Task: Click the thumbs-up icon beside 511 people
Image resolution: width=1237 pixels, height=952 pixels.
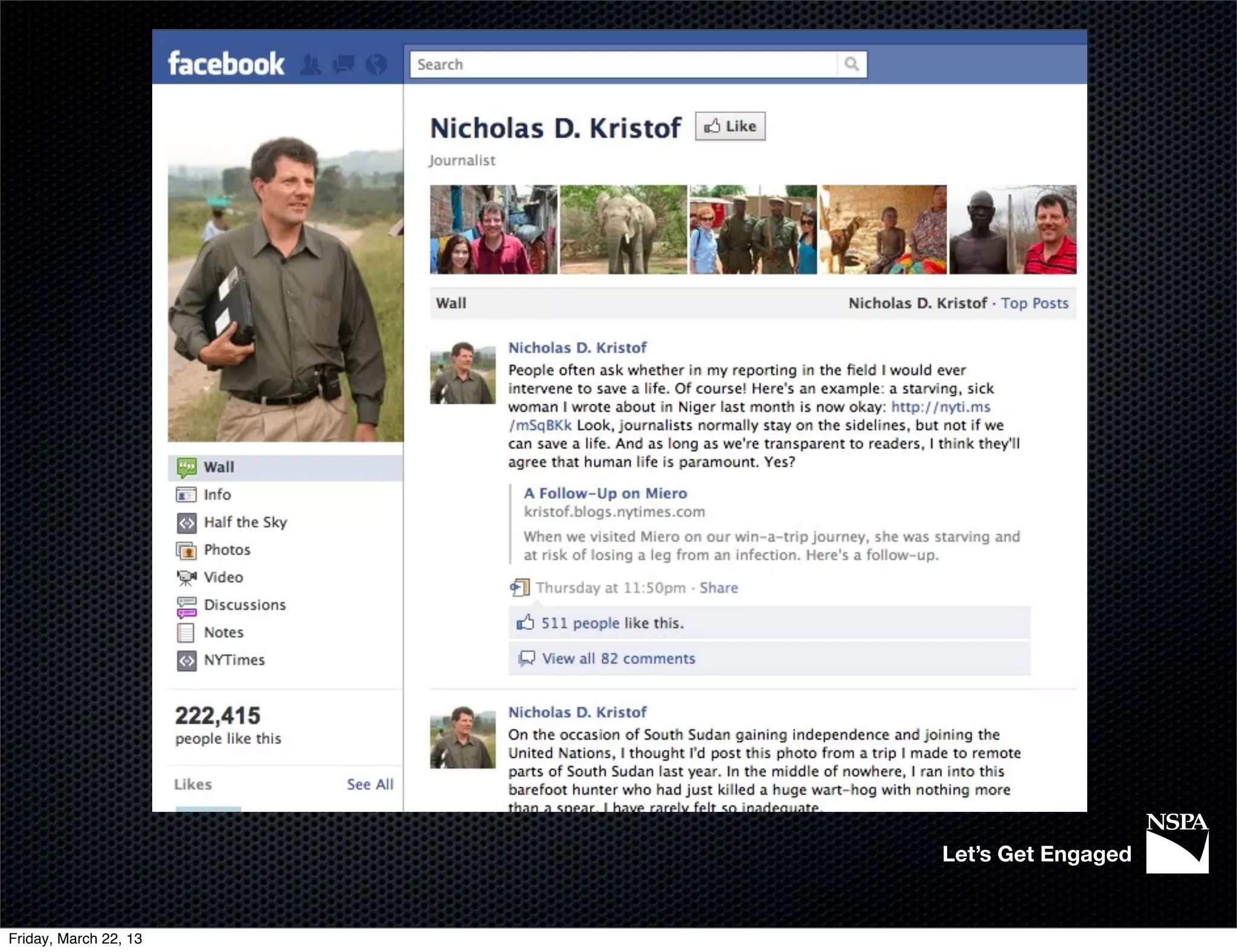Action: pos(525,623)
